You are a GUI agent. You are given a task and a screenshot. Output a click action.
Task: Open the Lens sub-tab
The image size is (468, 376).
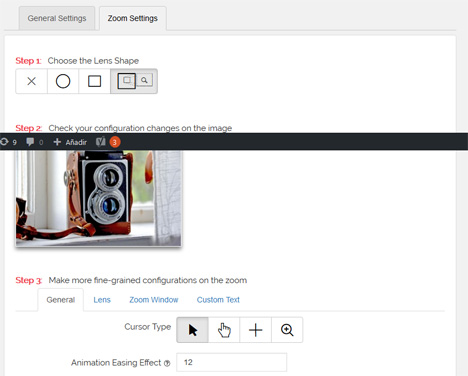click(102, 300)
